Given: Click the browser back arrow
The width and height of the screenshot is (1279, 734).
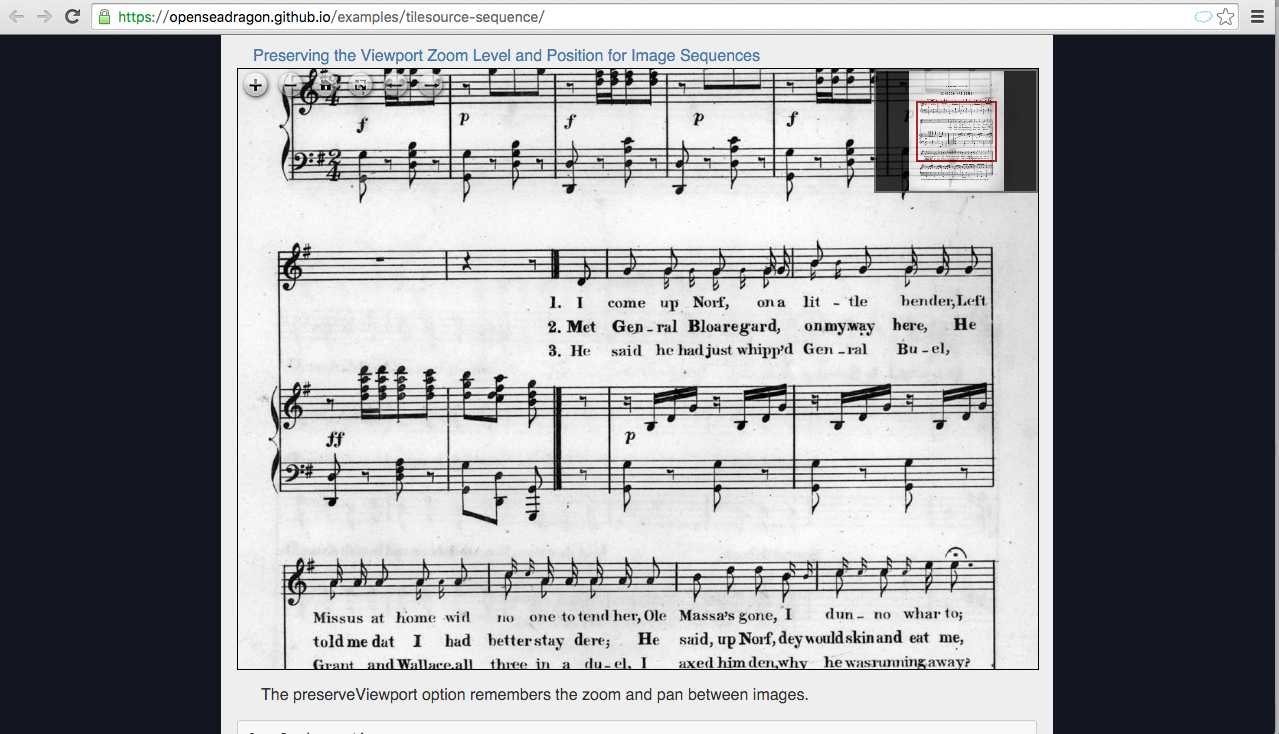Looking at the screenshot, I should (x=16, y=17).
